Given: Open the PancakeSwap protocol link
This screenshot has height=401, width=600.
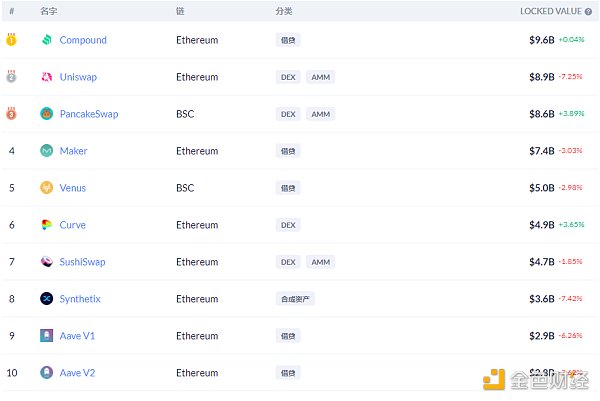Looking at the screenshot, I should (89, 114).
